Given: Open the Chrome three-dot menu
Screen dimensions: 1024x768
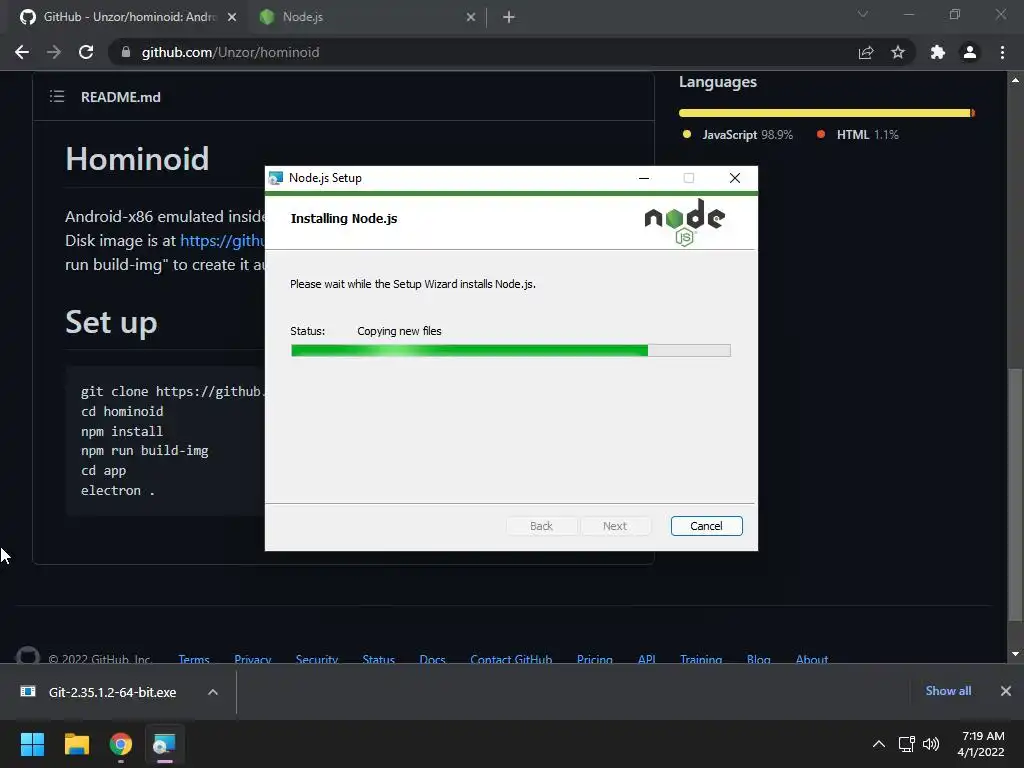Looking at the screenshot, I should coord(1002,52).
